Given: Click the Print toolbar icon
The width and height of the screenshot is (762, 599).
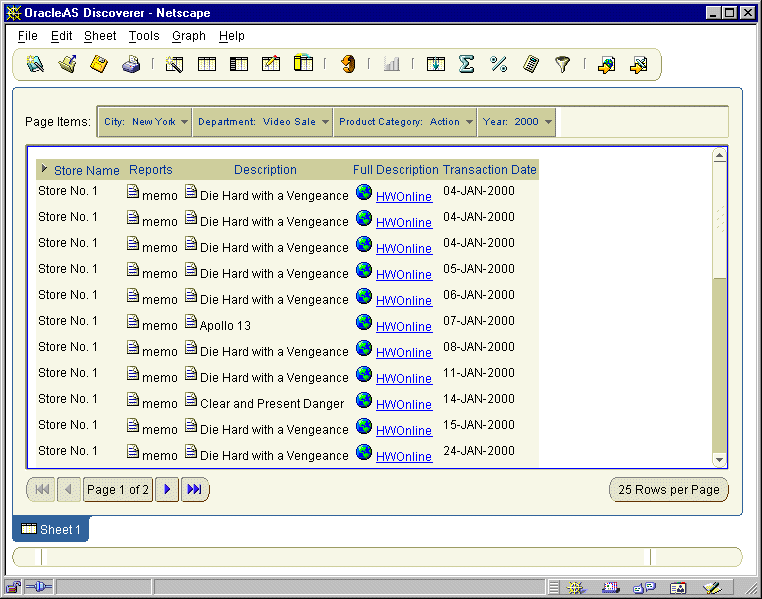Looking at the screenshot, I should point(131,64).
